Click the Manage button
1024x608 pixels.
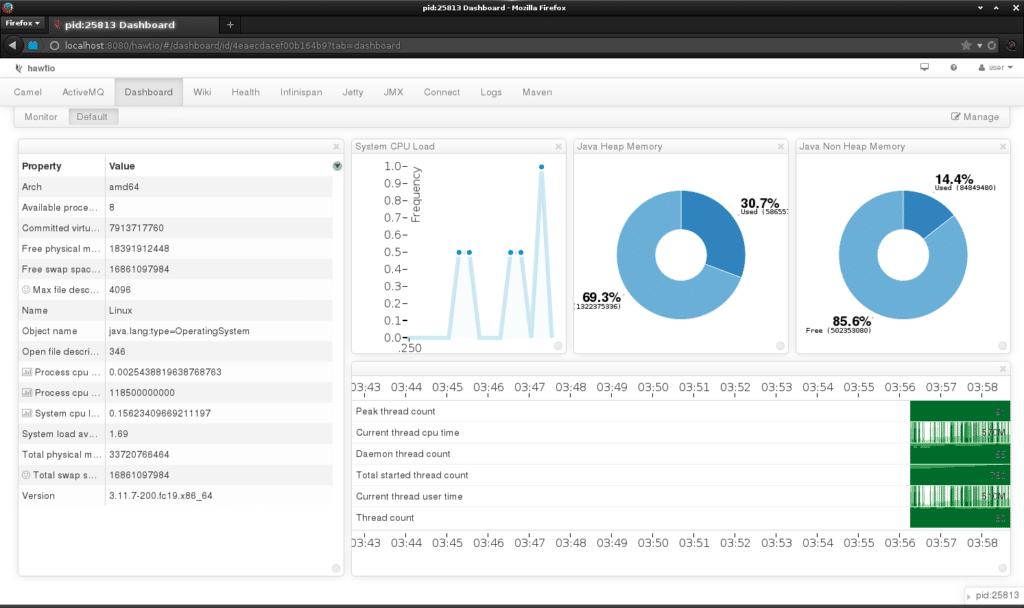tap(975, 116)
